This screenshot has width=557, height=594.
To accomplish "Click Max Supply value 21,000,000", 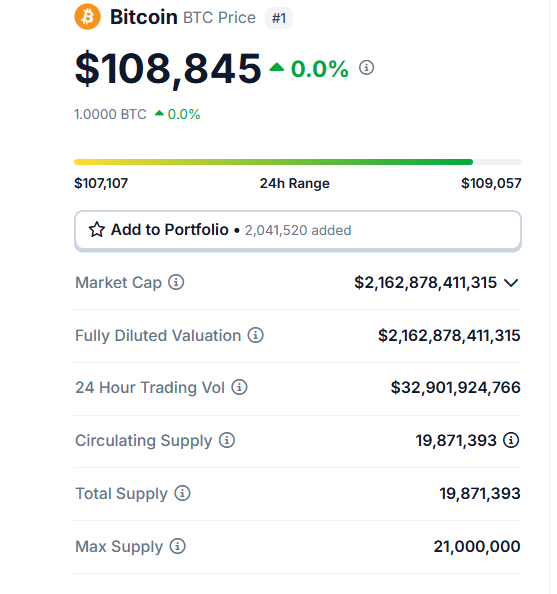I will pos(477,547).
